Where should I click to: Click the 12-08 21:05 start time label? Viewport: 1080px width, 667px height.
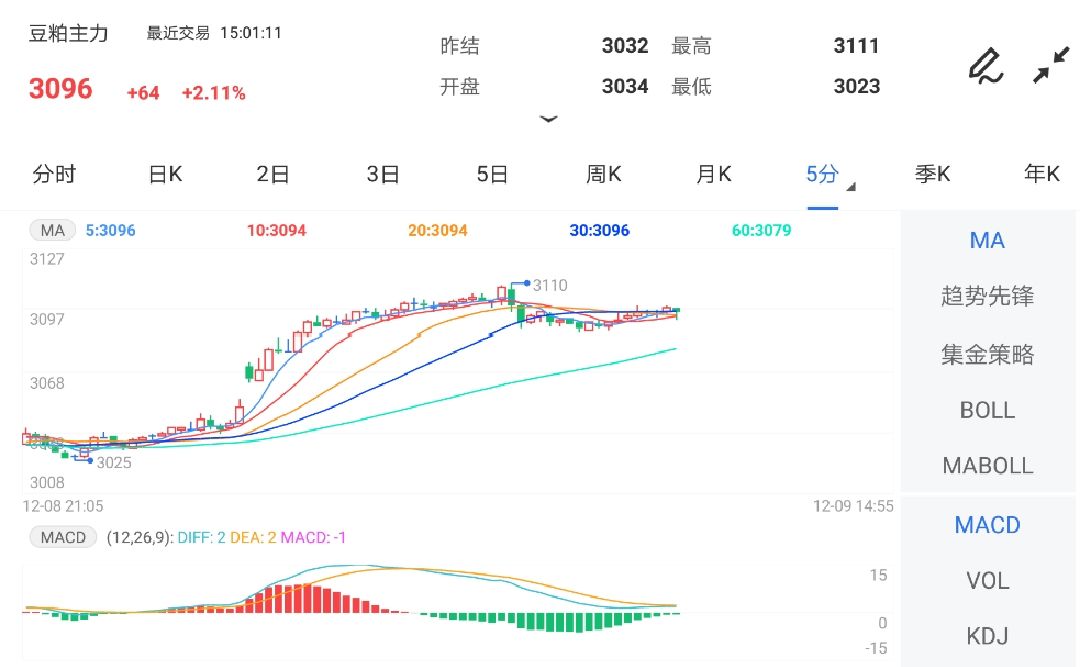pyautogui.click(x=63, y=506)
